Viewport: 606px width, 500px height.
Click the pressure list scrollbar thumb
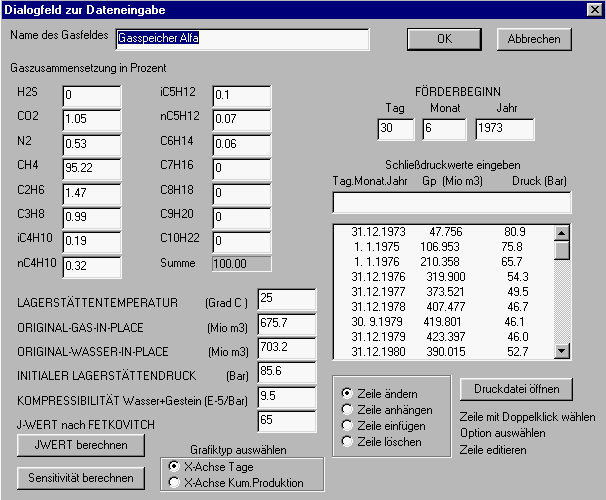(562, 250)
